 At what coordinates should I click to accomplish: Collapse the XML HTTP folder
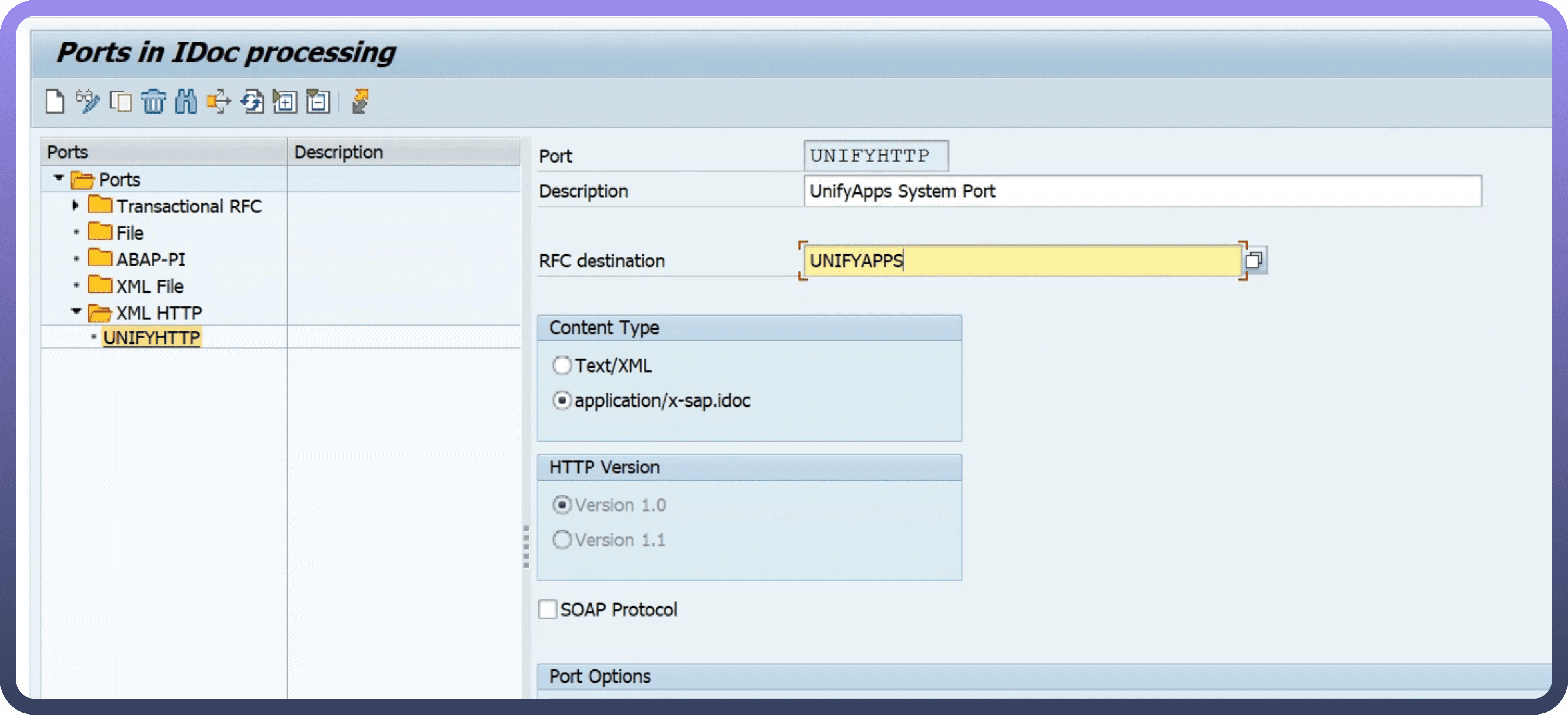point(76,312)
